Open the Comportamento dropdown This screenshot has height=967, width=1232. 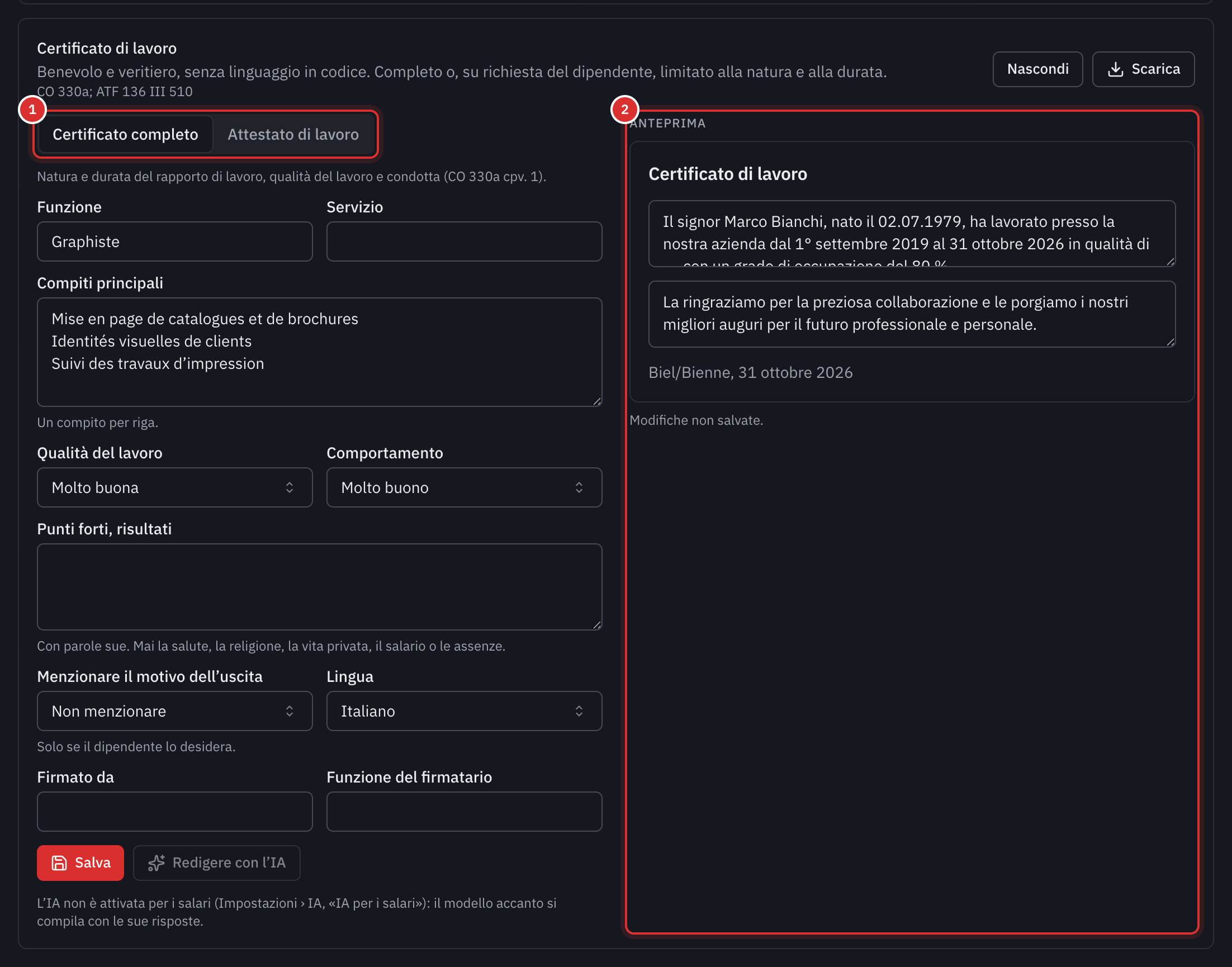coord(464,487)
